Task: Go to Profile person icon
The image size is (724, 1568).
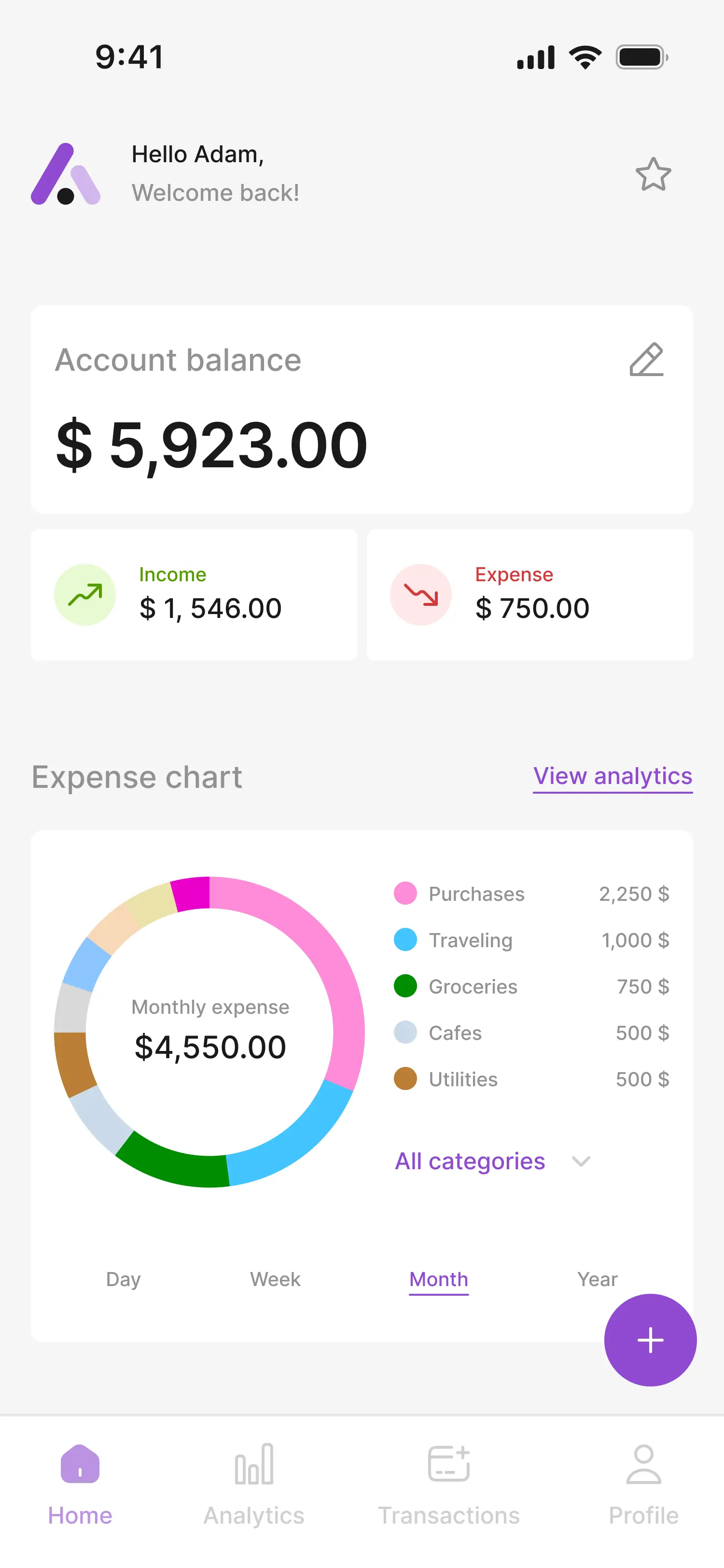Action: coord(643,1464)
